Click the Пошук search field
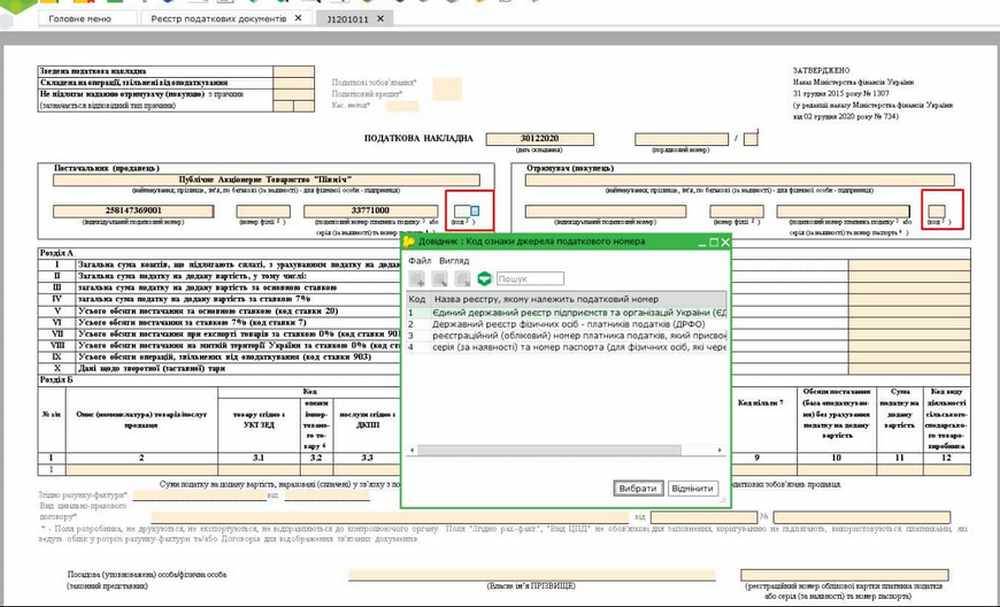 (x=529, y=279)
